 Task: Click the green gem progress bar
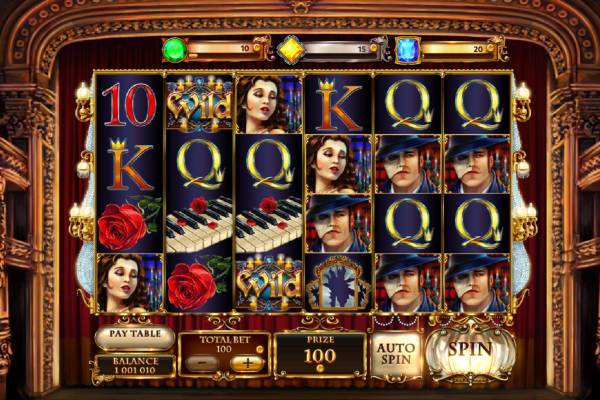[x=225, y=49]
